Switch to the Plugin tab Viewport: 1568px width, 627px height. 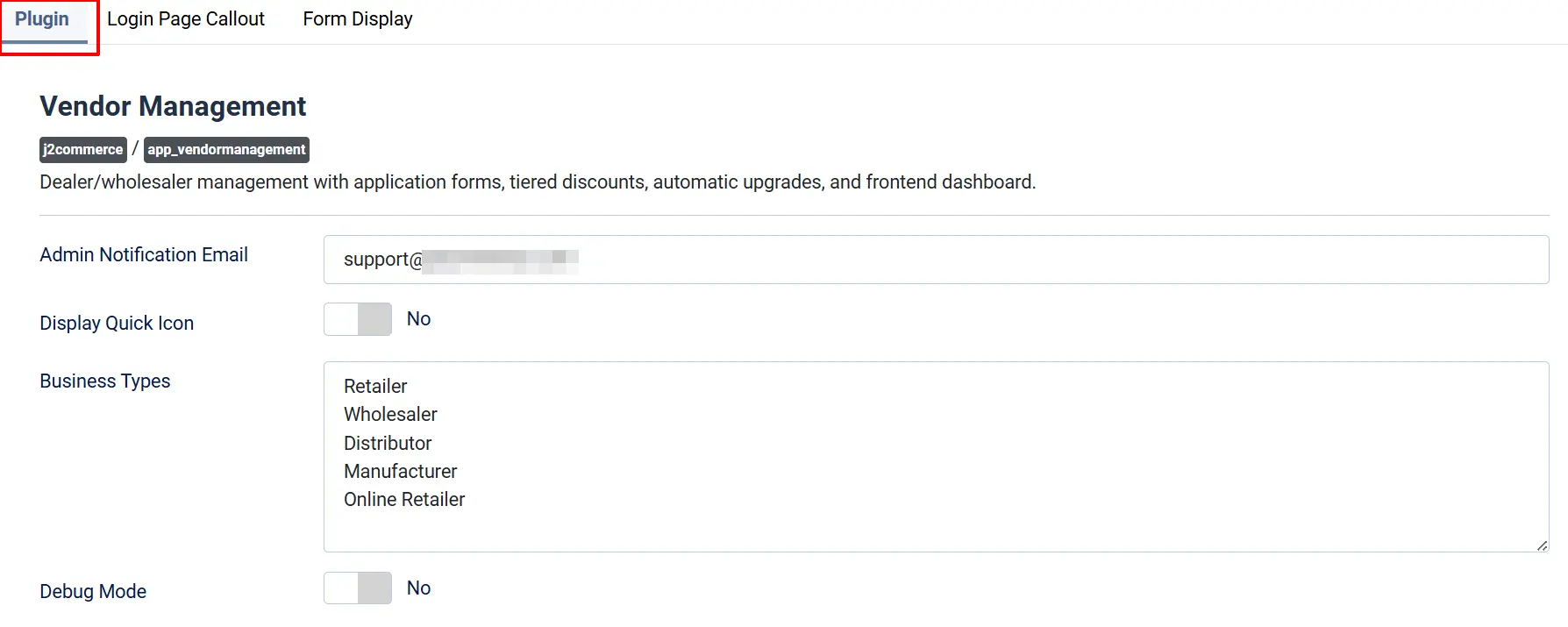tap(42, 20)
